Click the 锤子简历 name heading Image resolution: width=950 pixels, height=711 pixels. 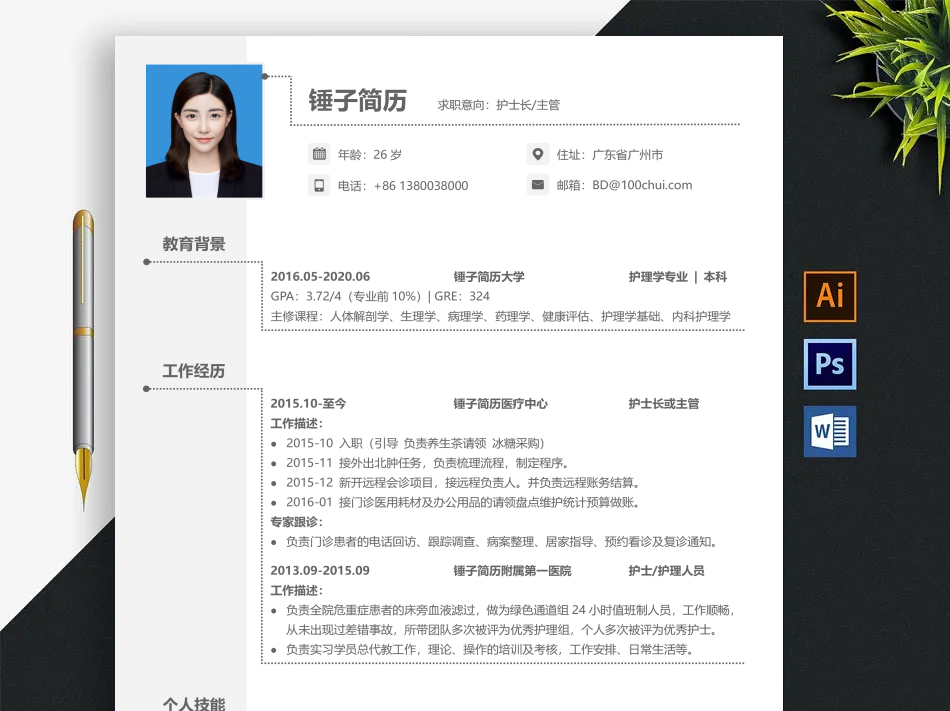point(357,101)
